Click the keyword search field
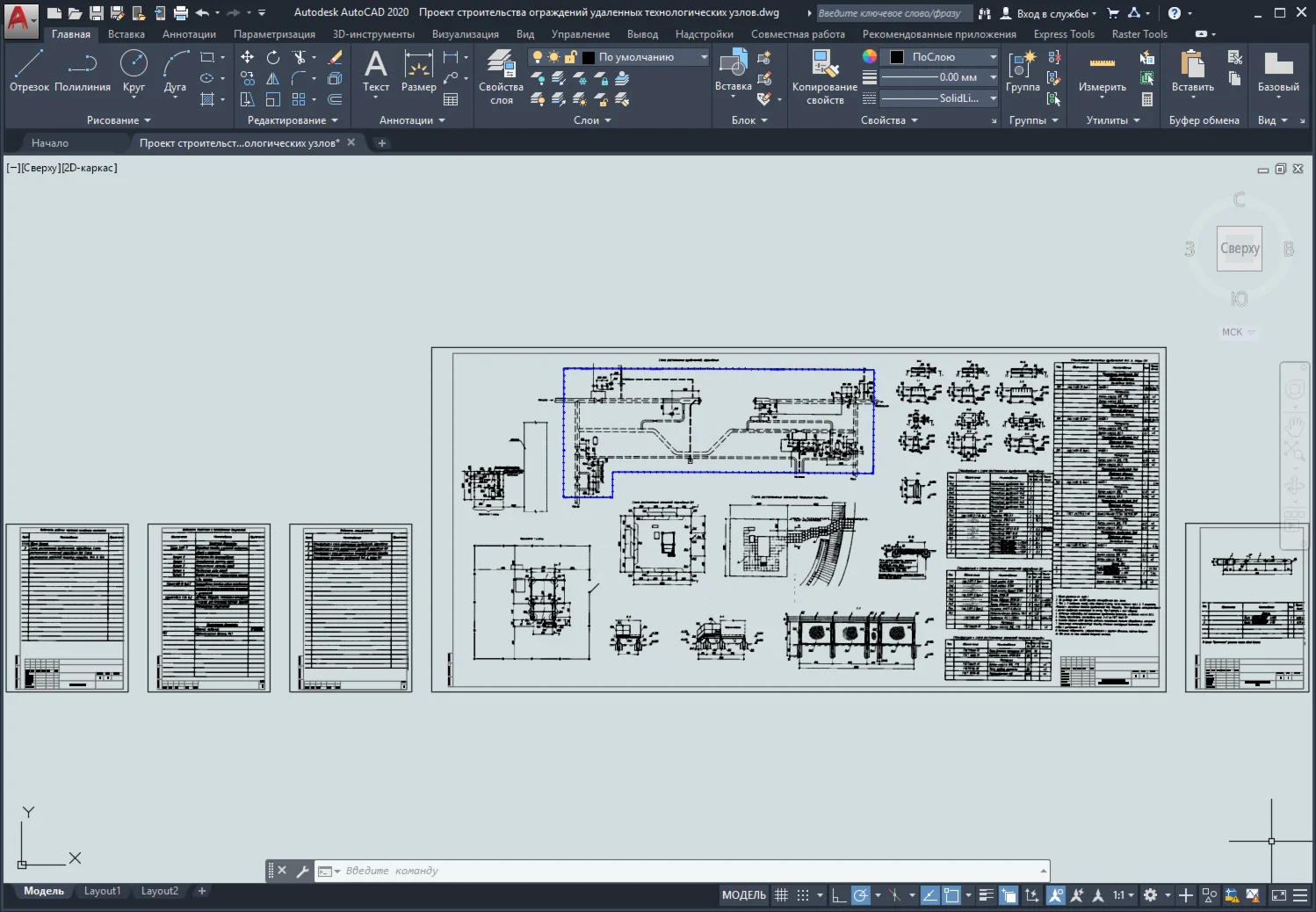 pos(894,13)
